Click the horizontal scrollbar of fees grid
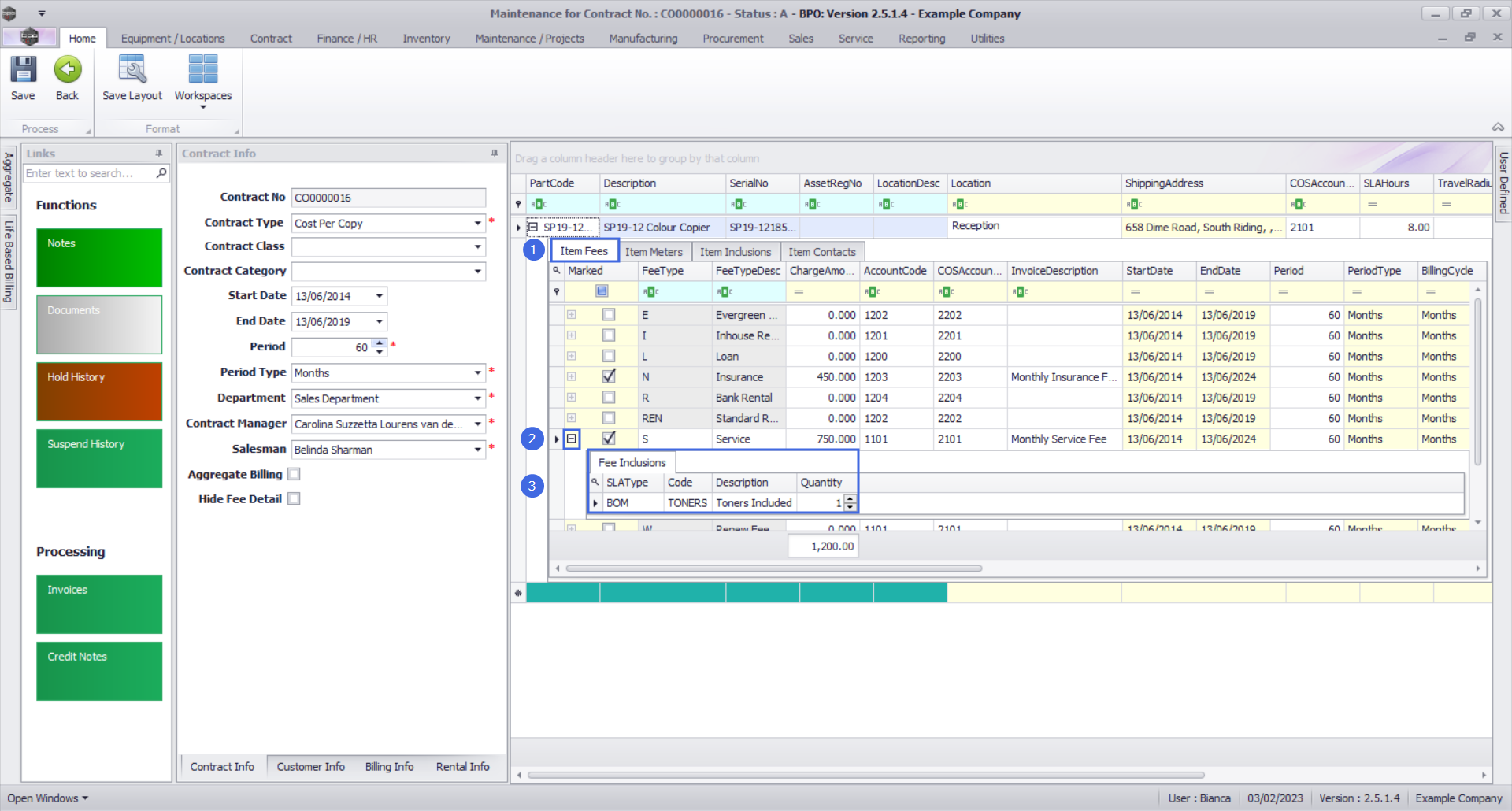This screenshot has height=811, width=1512. pos(773,568)
